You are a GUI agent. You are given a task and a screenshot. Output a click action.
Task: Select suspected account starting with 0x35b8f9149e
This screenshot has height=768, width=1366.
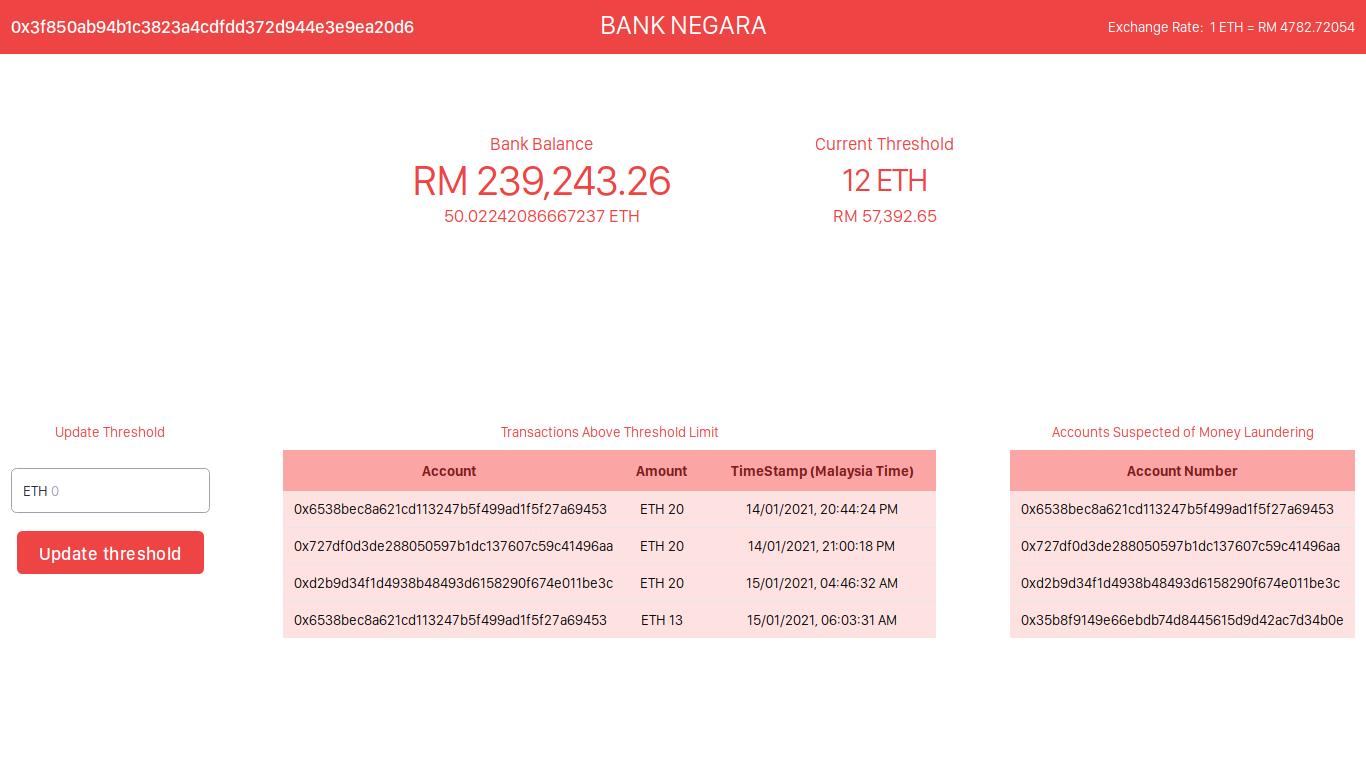[x=1182, y=620]
